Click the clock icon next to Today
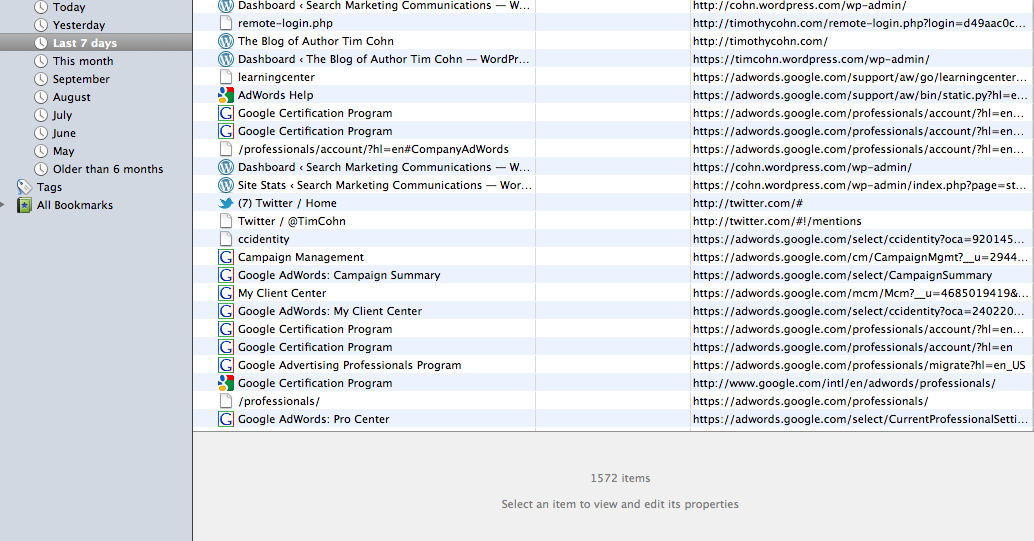 click(41, 7)
